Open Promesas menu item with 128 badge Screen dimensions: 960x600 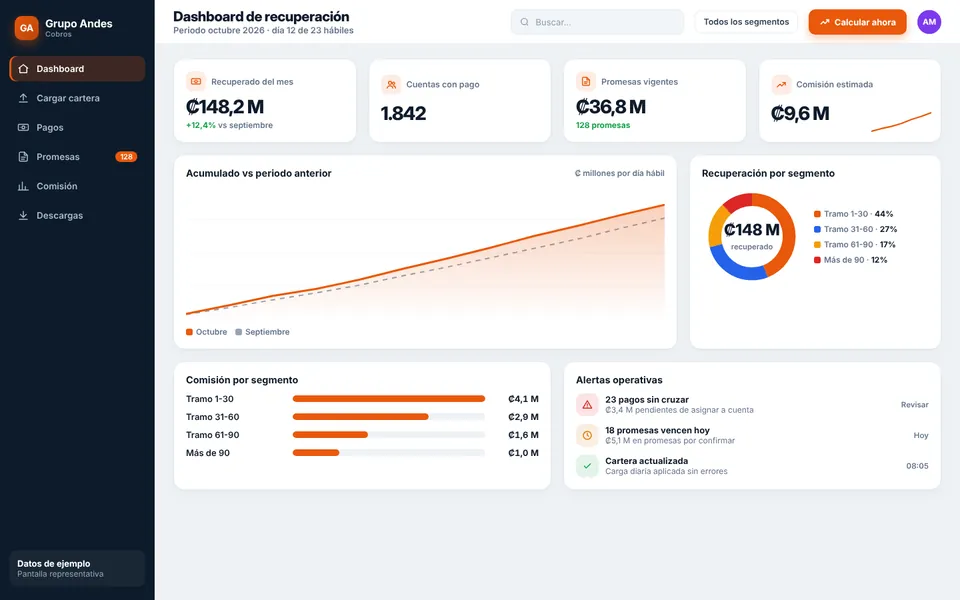(77, 157)
